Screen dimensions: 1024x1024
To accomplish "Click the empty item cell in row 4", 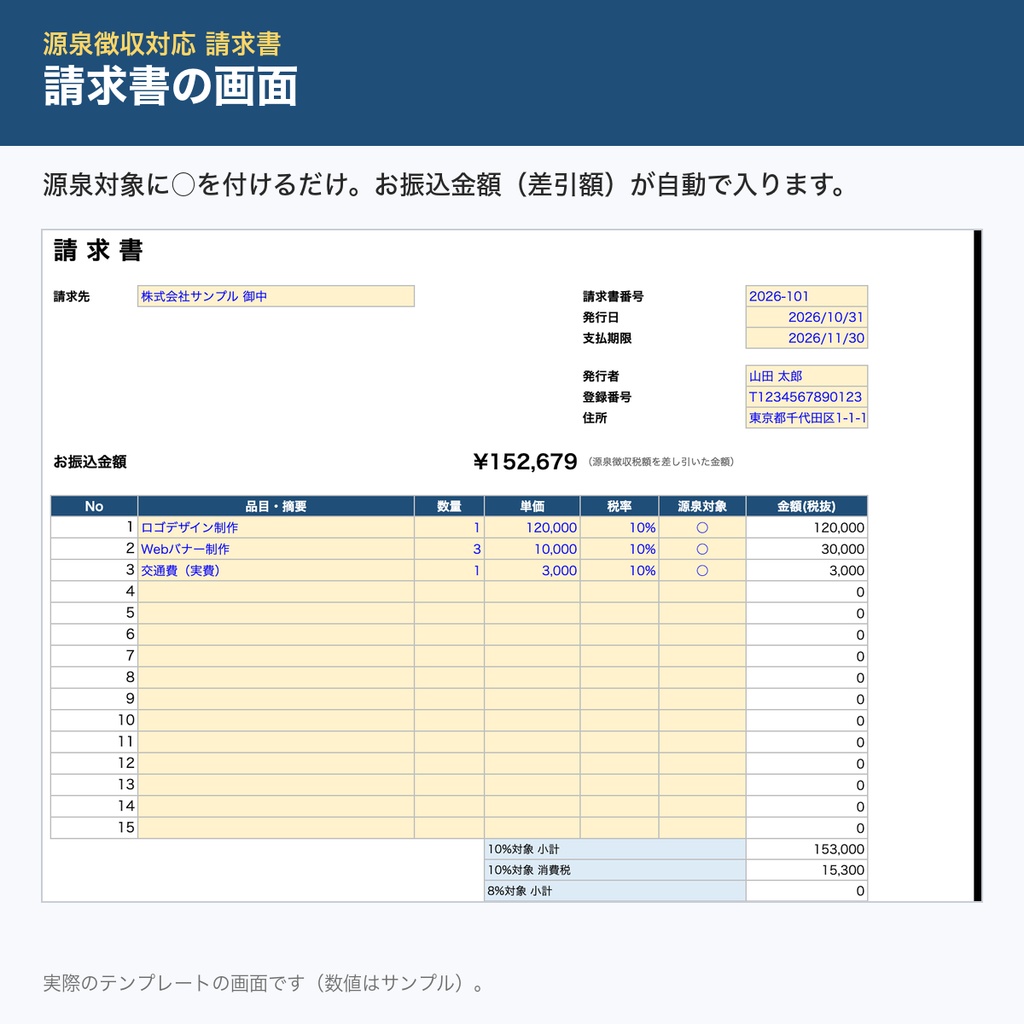I will pos(276,592).
